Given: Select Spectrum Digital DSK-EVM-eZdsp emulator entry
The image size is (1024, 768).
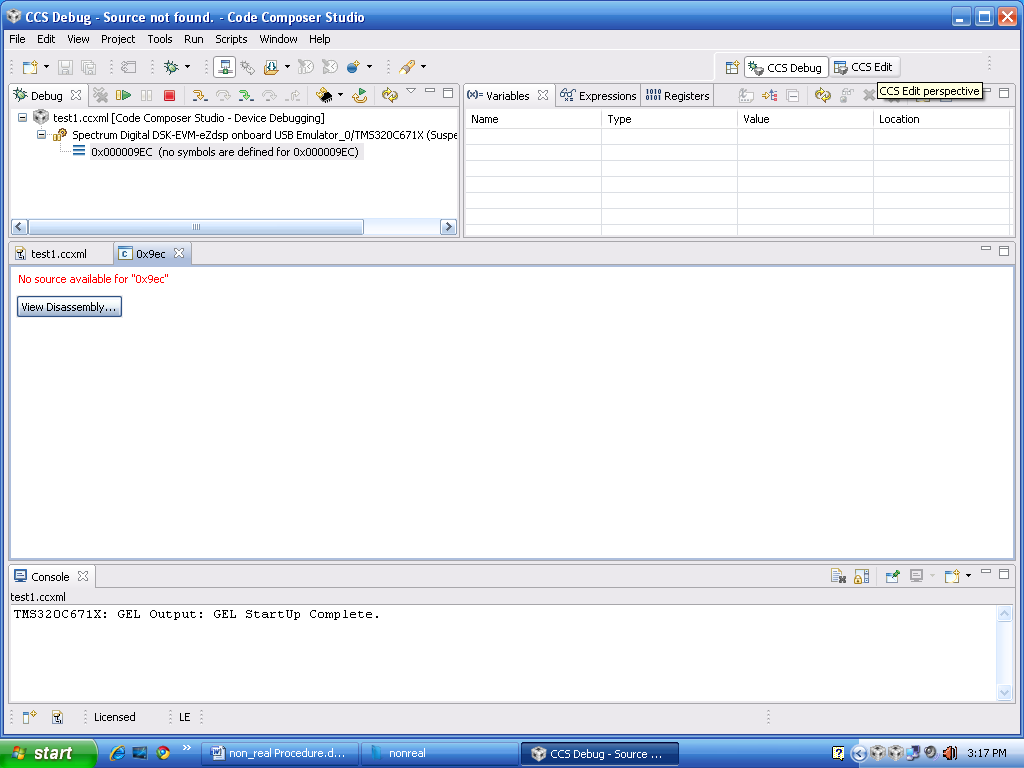Looking at the screenshot, I should (264, 135).
